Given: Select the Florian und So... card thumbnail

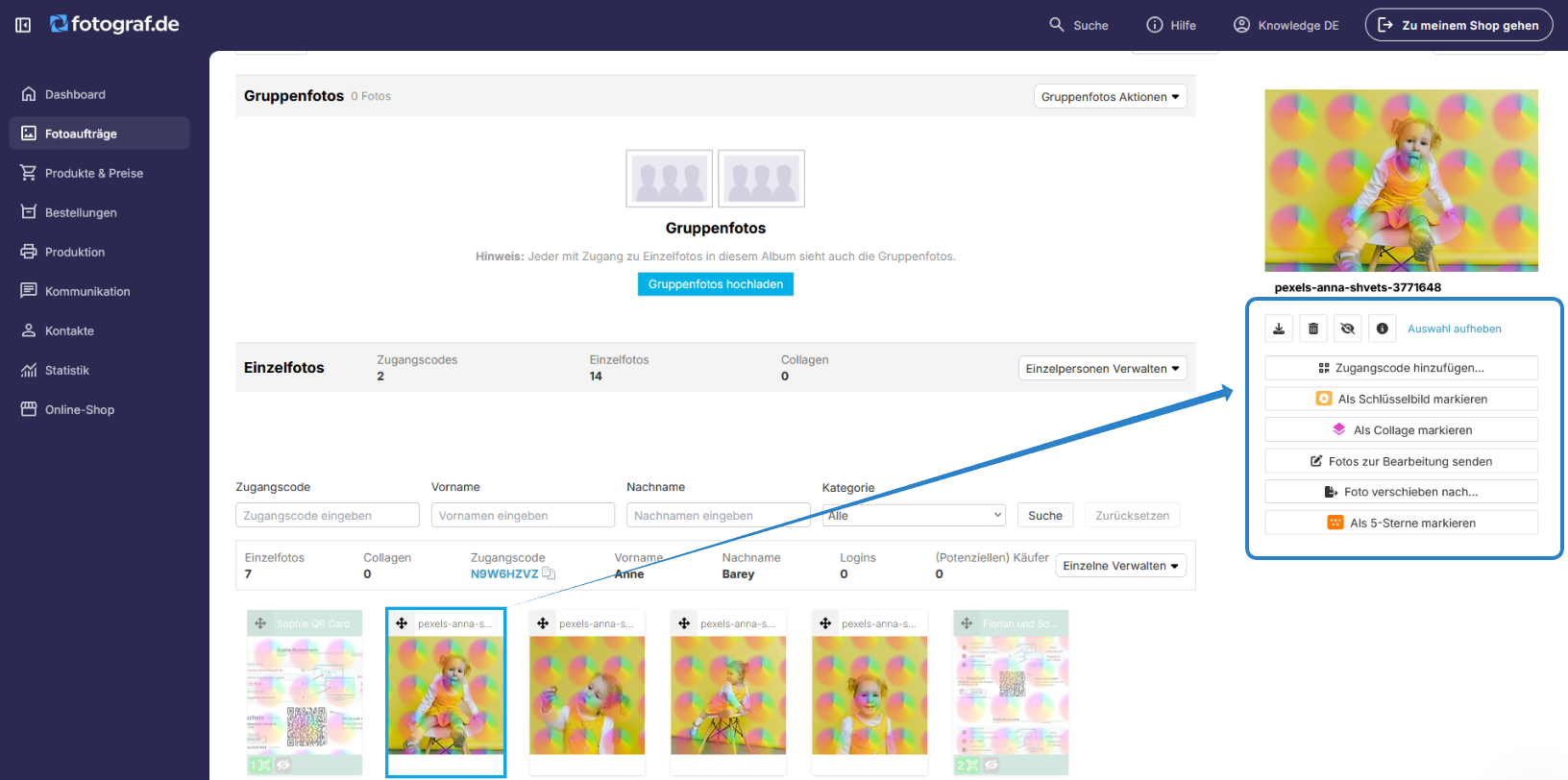Looking at the screenshot, I should coord(1011,695).
